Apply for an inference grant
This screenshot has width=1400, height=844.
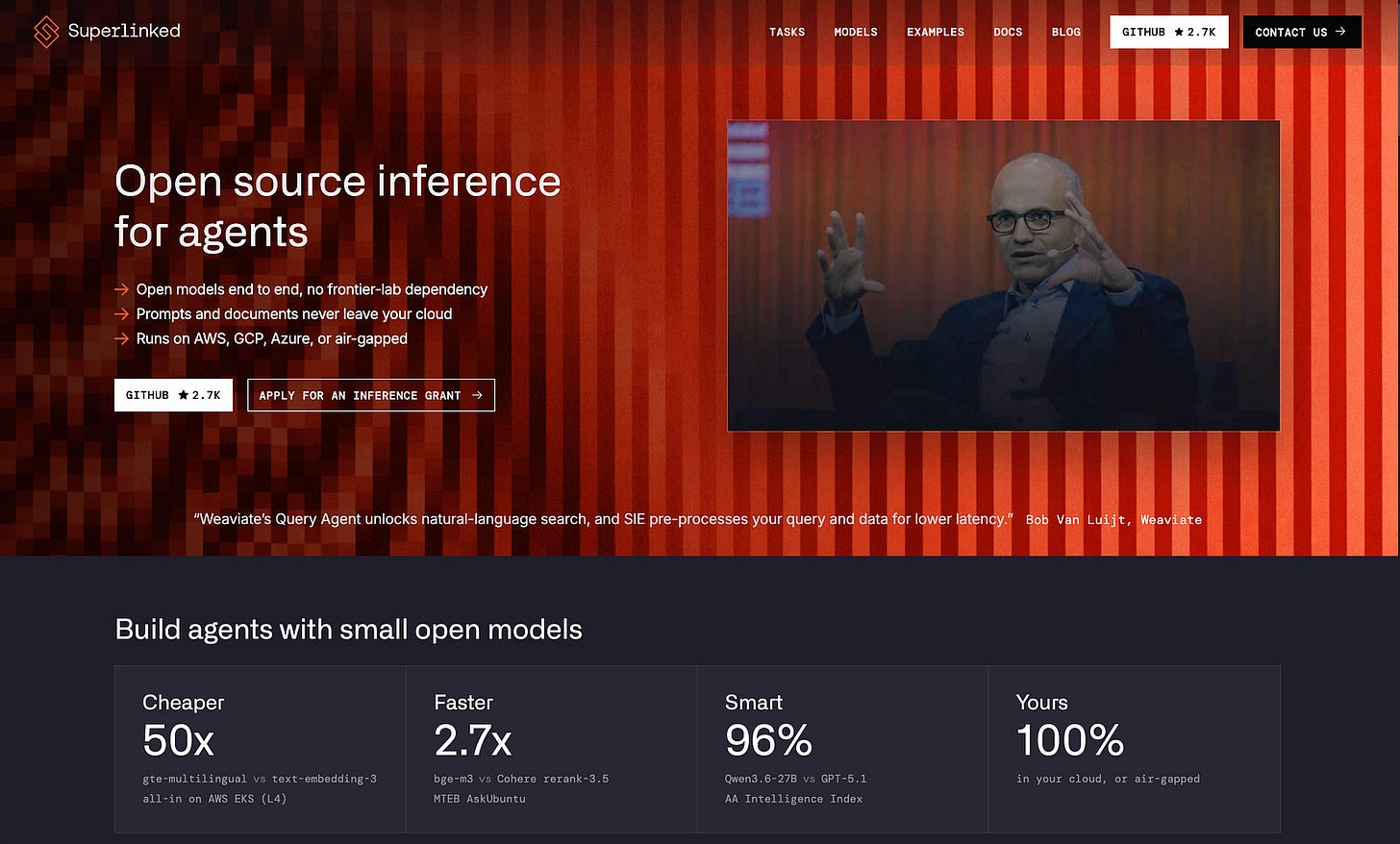[x=371, y=395]
